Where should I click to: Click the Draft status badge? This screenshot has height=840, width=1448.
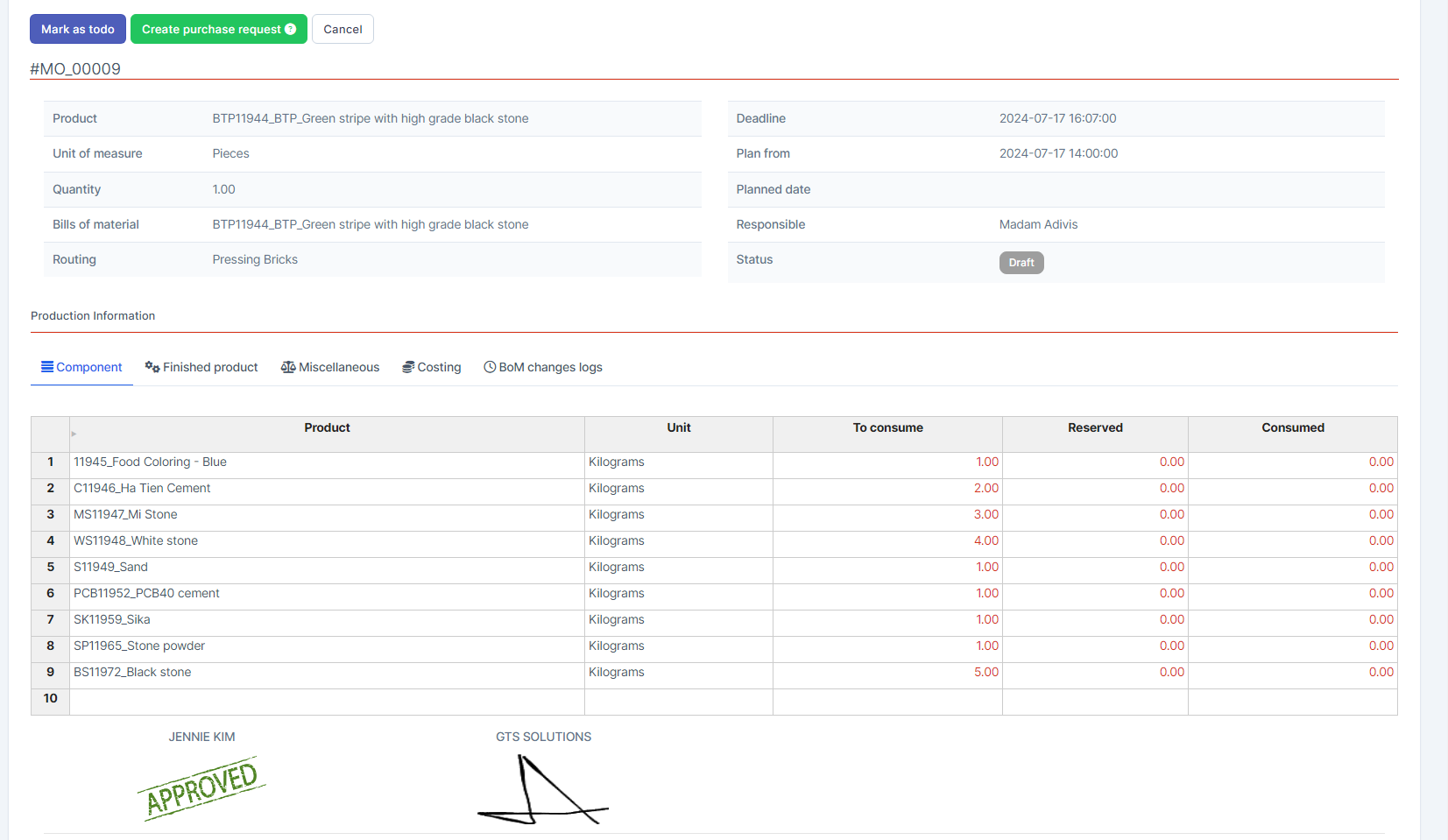coord(1021,263)
